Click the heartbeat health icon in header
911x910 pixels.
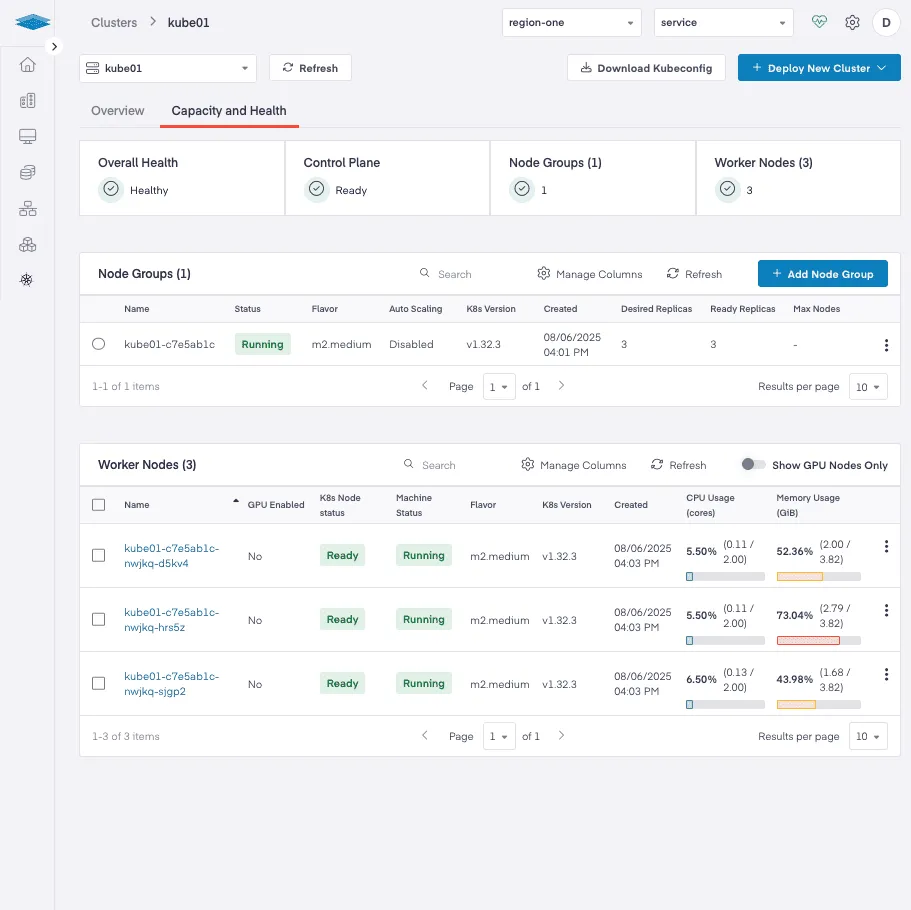(x=819, y=22)
